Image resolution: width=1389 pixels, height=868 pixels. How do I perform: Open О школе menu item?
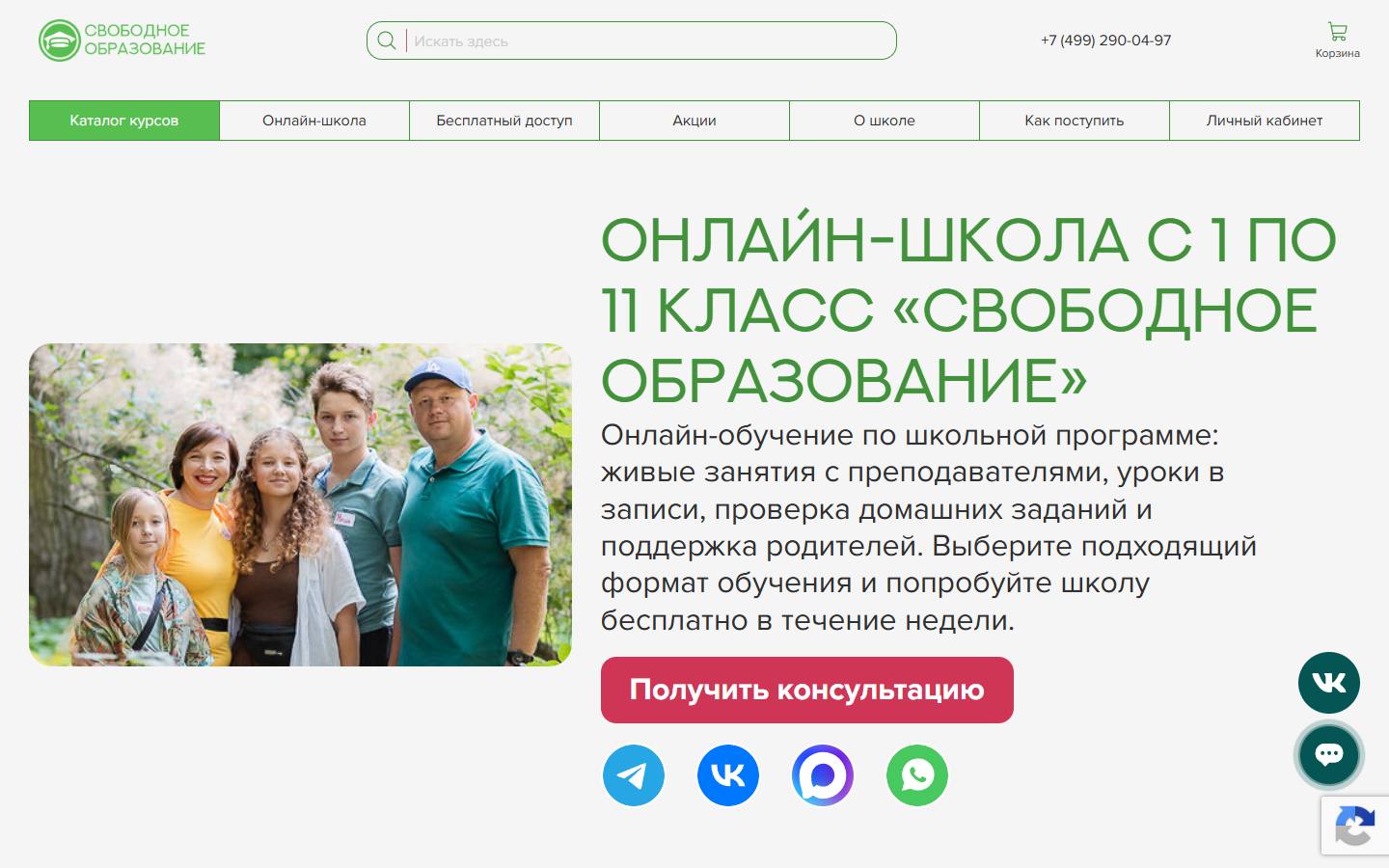885,121
